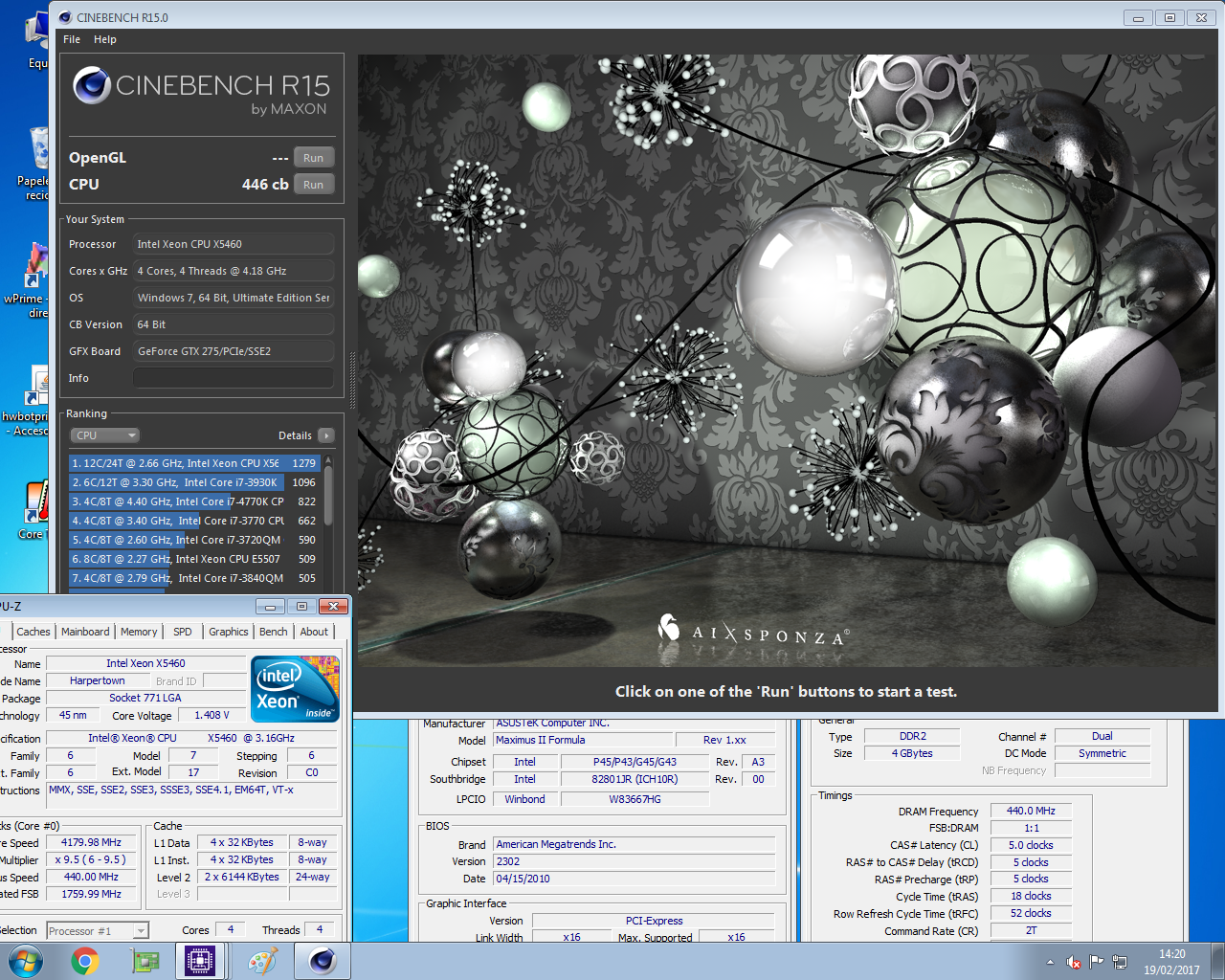Open the Paint palette taskbar icon

pyautogui.click(x=262, y=961)
